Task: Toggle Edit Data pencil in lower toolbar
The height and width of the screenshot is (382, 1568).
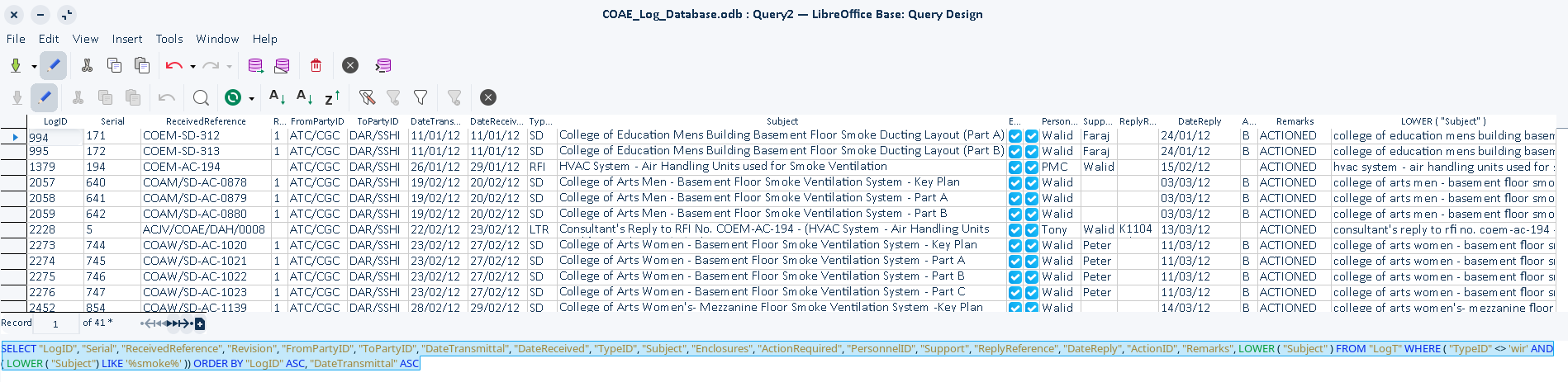Action: (x=44, y=97)
